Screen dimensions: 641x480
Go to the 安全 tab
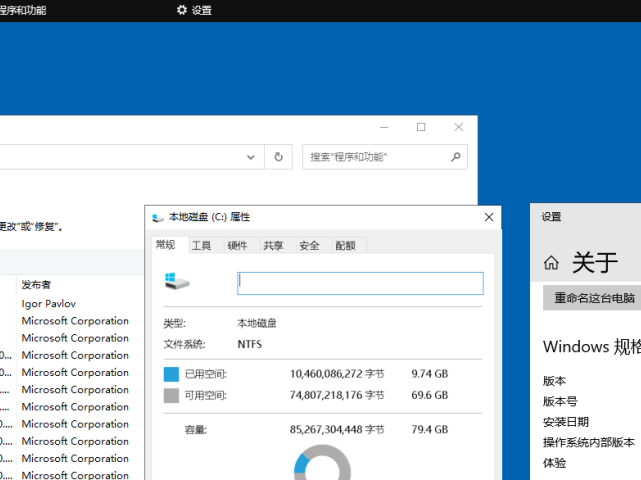[x=309, y=246]
